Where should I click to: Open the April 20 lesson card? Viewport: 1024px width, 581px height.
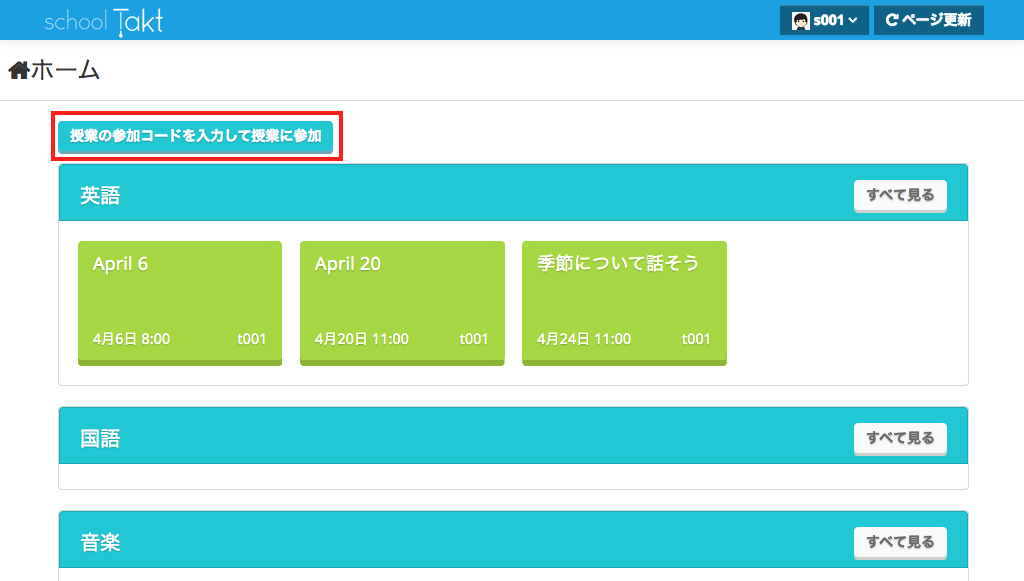[402, 303]
